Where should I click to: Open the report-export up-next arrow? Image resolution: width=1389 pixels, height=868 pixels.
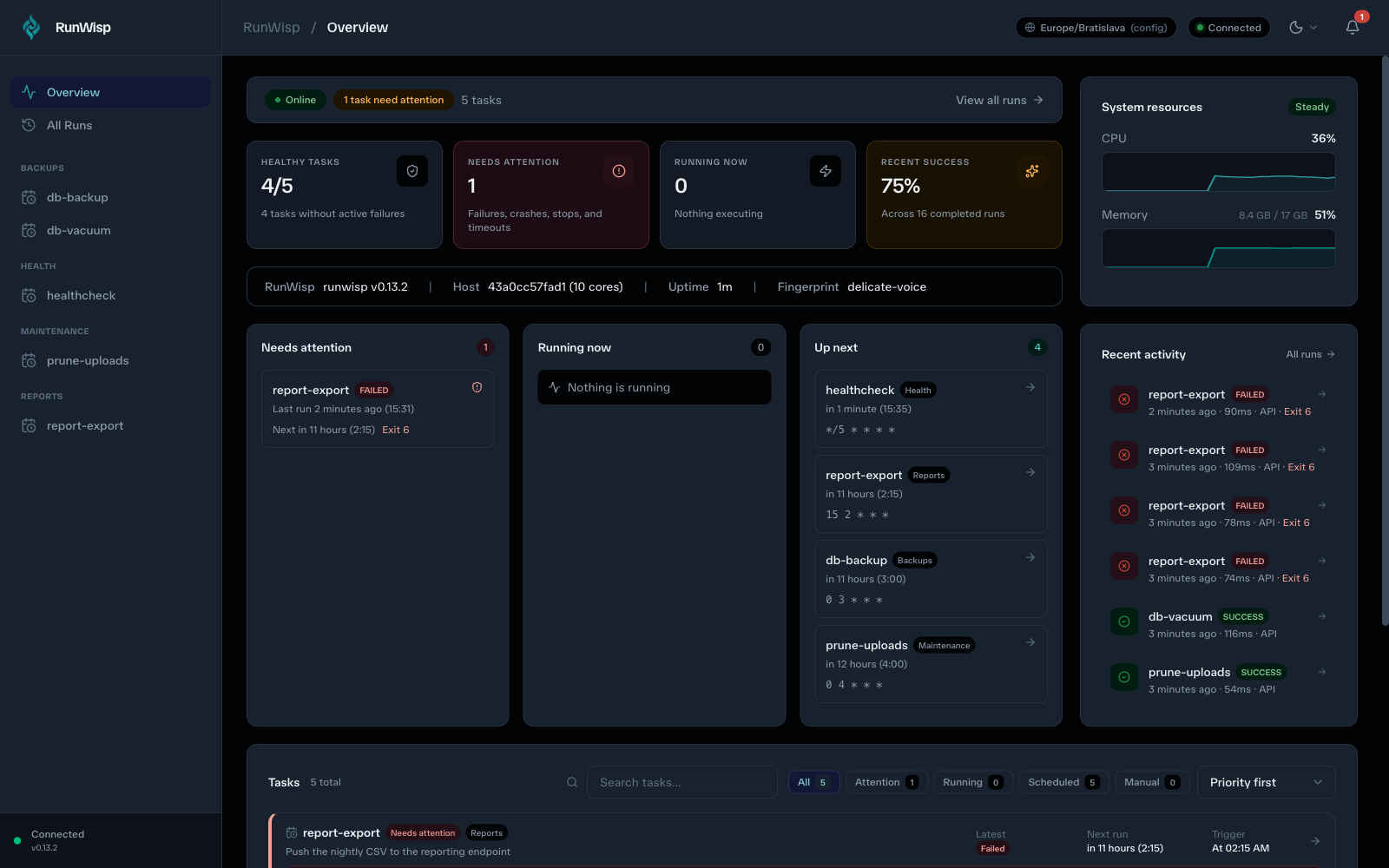tap(1030, 472)
